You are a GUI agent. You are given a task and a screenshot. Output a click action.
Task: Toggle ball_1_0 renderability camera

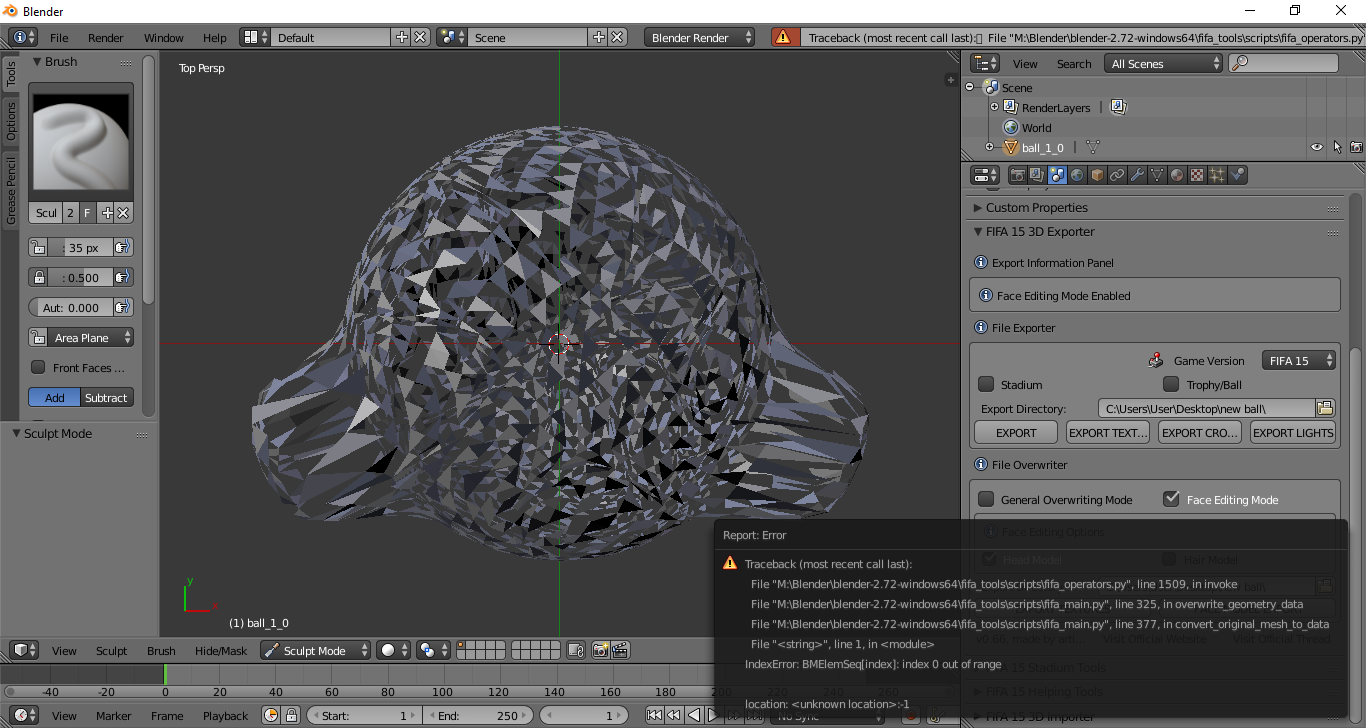1356,147
